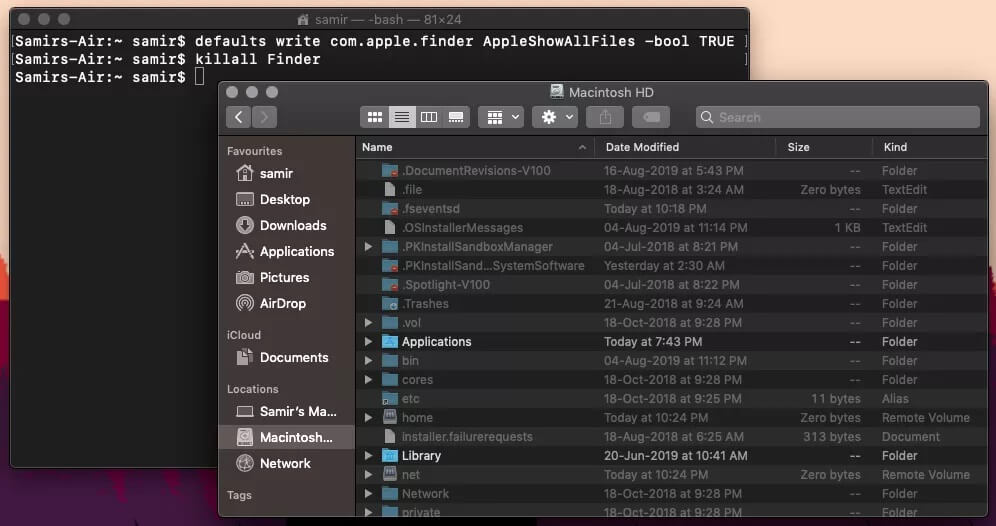Expand the .PKInstallSandboxManager folder
This screenshot has width=996, height=526.
368,246
